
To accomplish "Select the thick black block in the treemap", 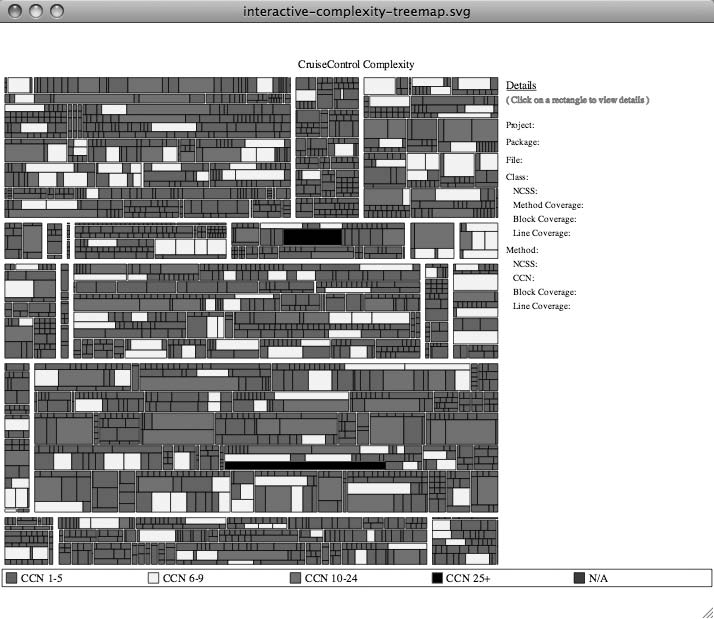I will pos(312,236).
